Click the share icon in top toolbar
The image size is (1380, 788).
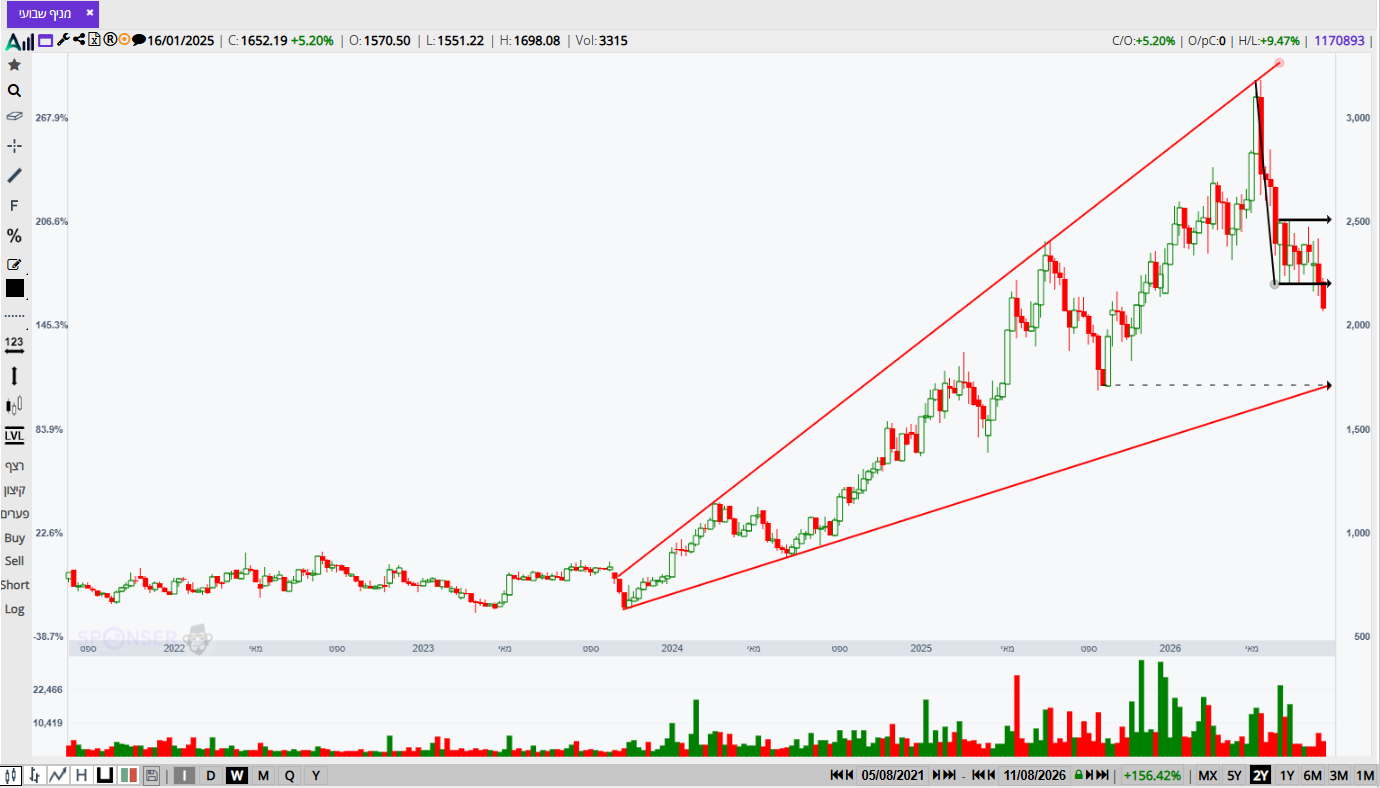point(79,40)
